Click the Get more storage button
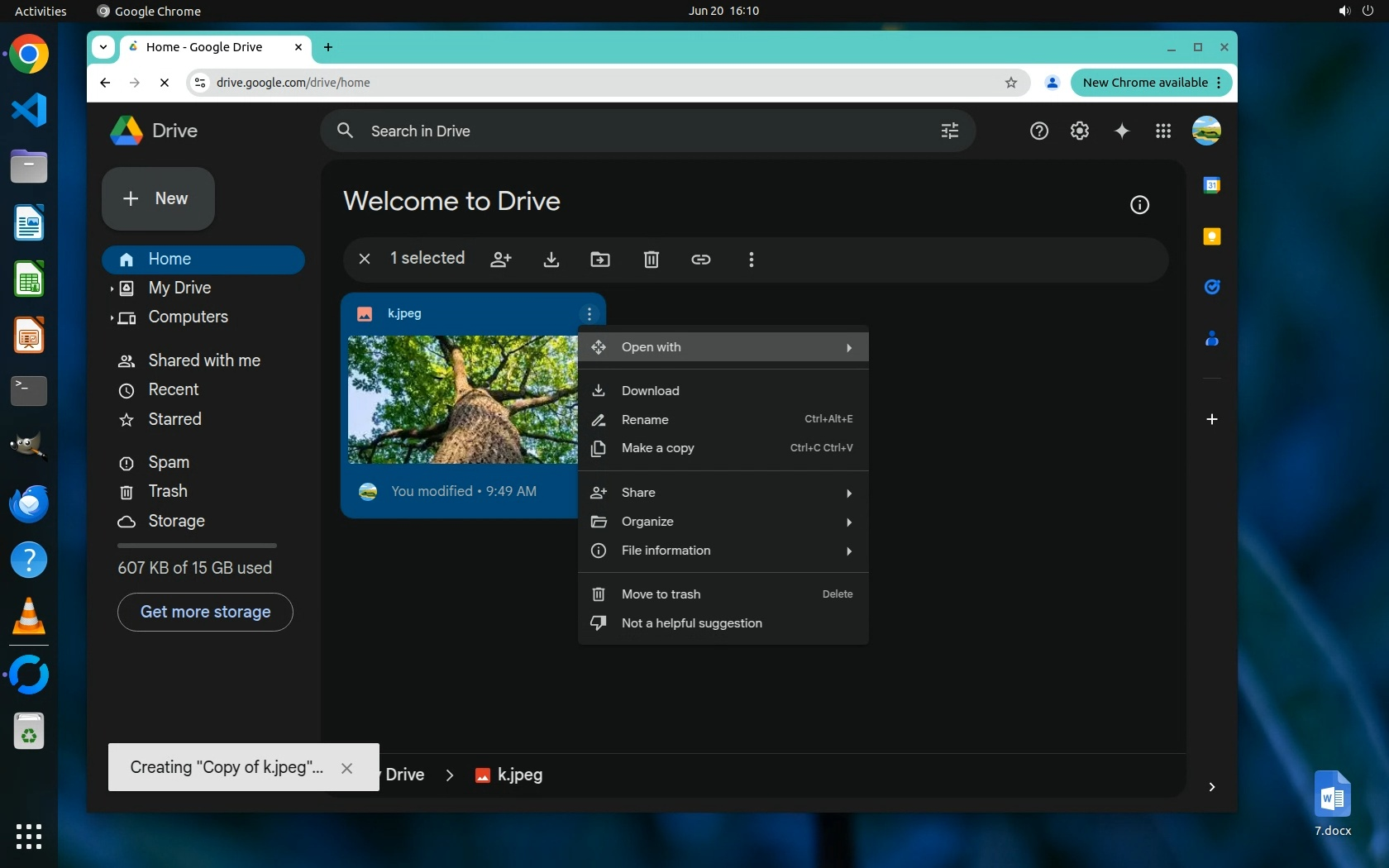 click(205, 613)
